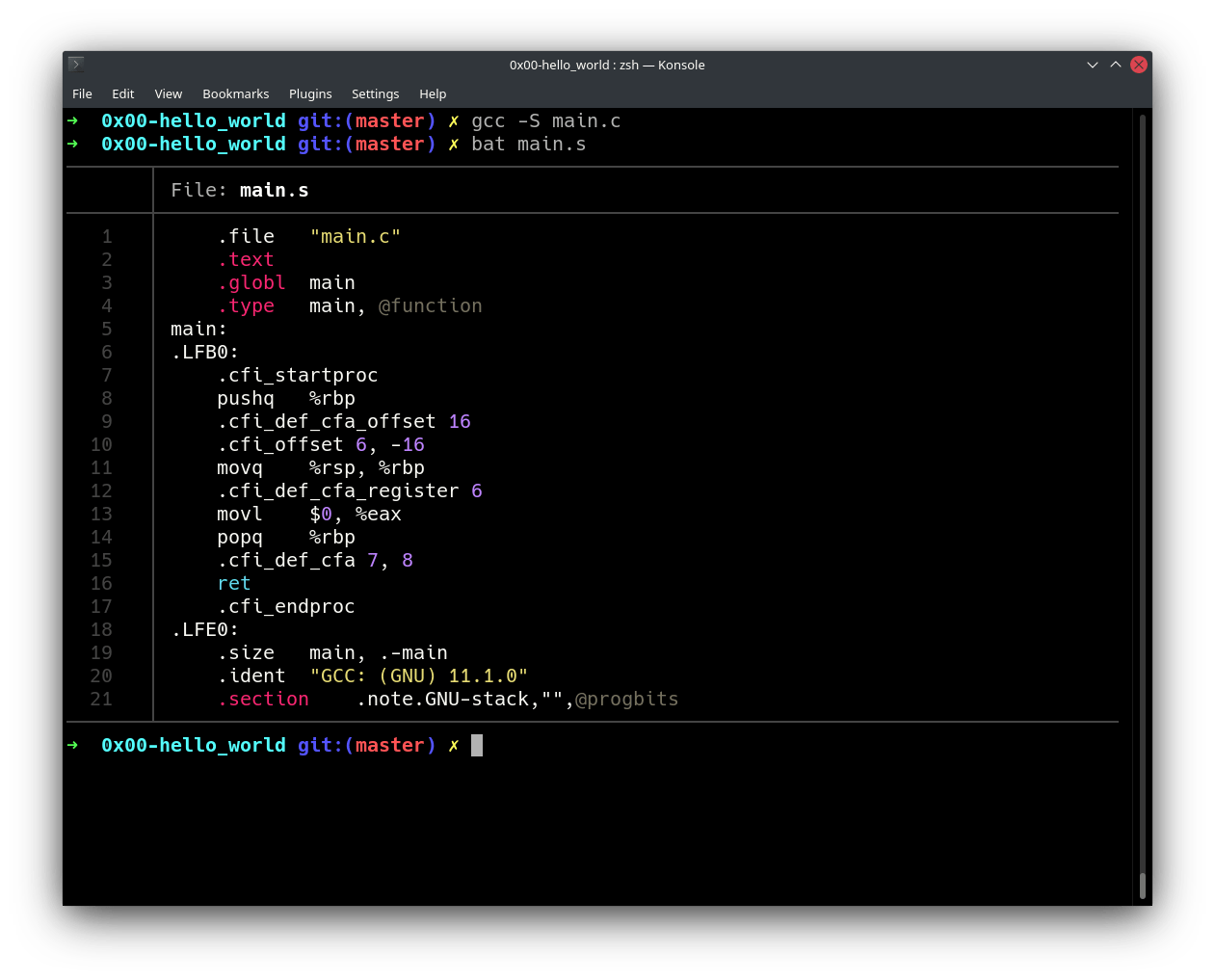The image size is (1215, 980).
Task: Click '.cfi_def_cfa_register 6' on line 12
Action: (x=350, y=490)
